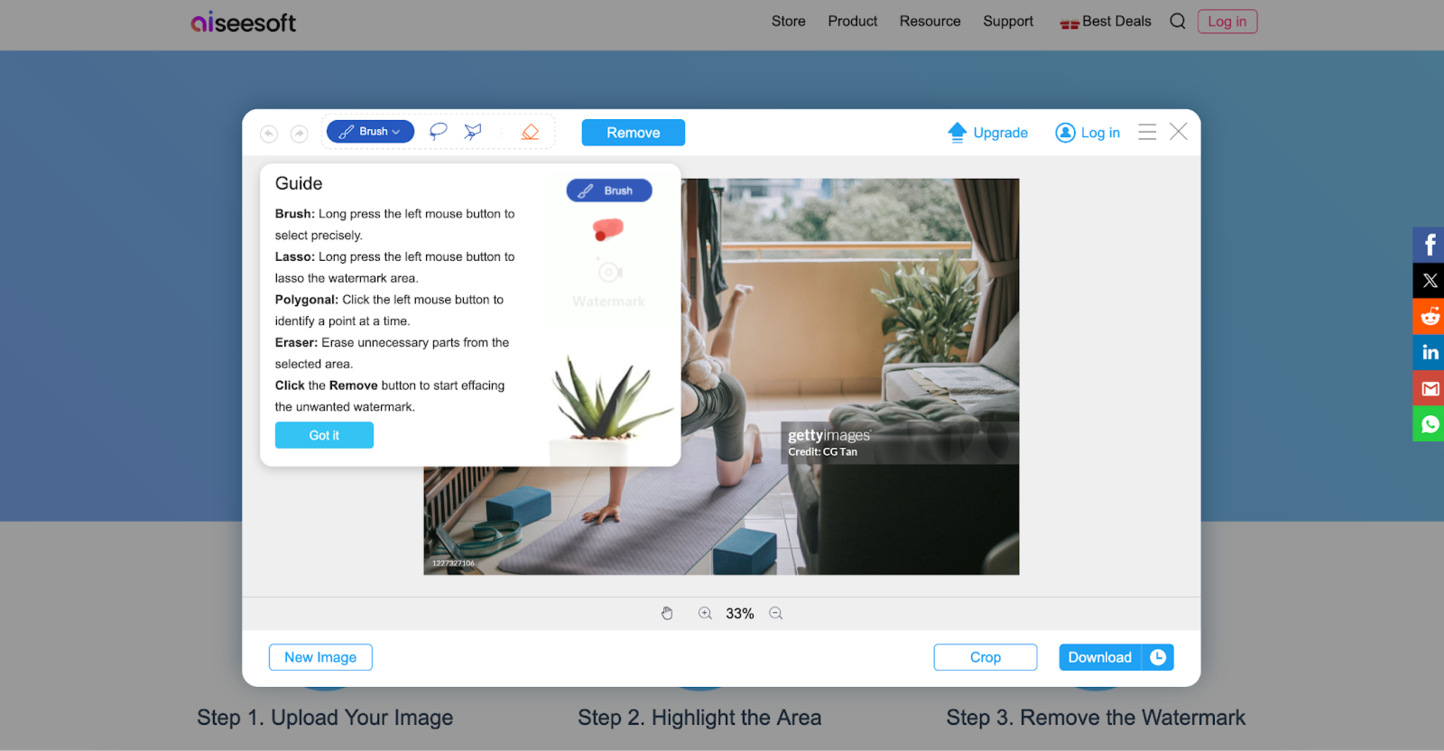Share the page on Reddit
Image resolution: width=1444 pixels, height=751 pixels.
(x=1429, y=316)
